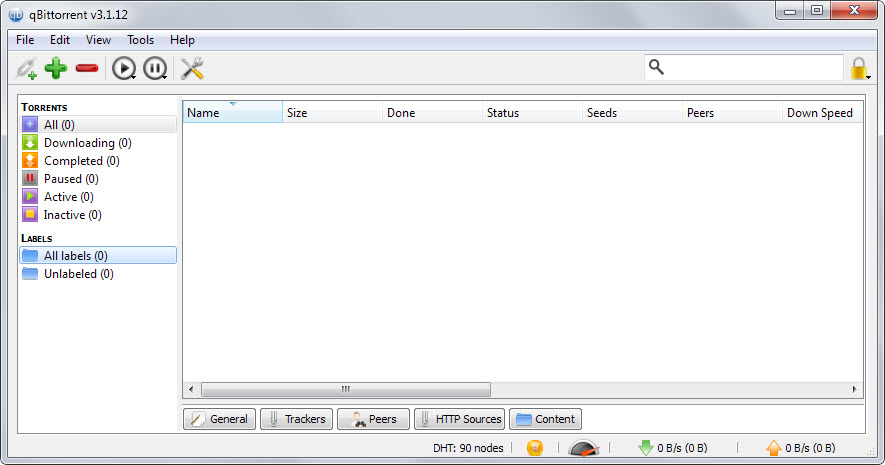
Task: Open the File menu
Action: 25,40
